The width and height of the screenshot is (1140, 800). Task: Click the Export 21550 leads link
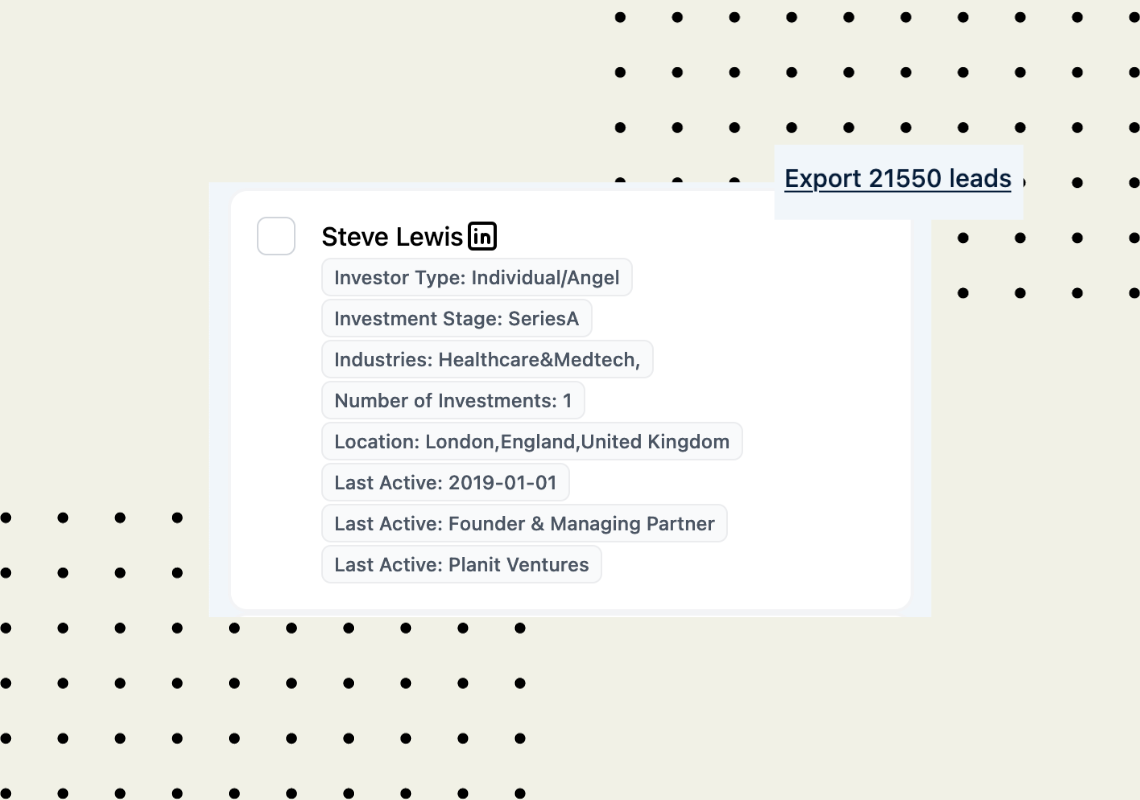[898, 179]
